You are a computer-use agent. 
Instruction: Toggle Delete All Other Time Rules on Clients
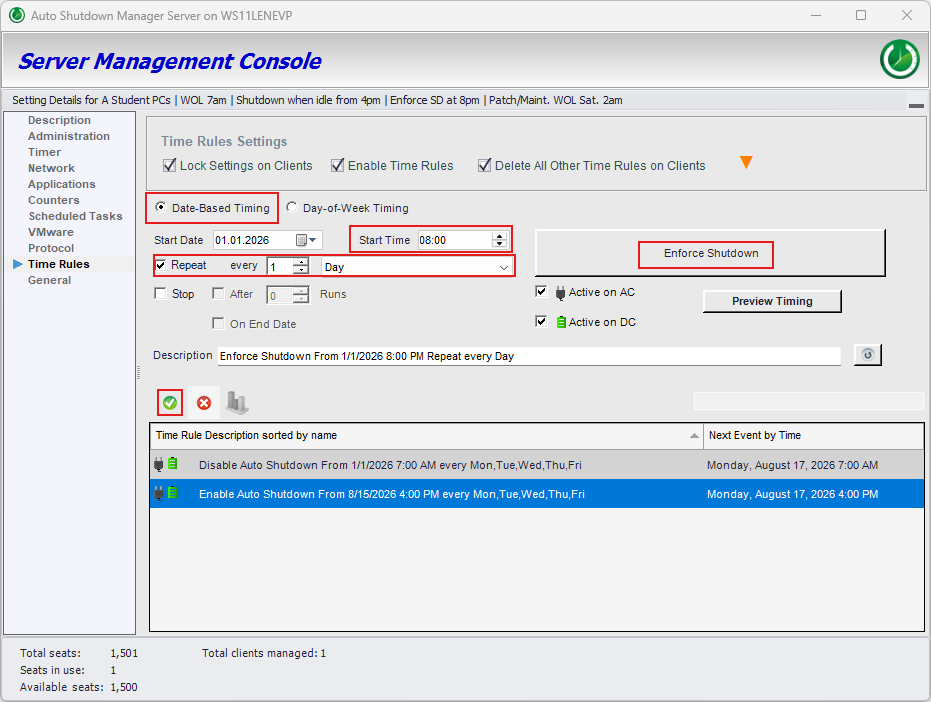point(484,165)
